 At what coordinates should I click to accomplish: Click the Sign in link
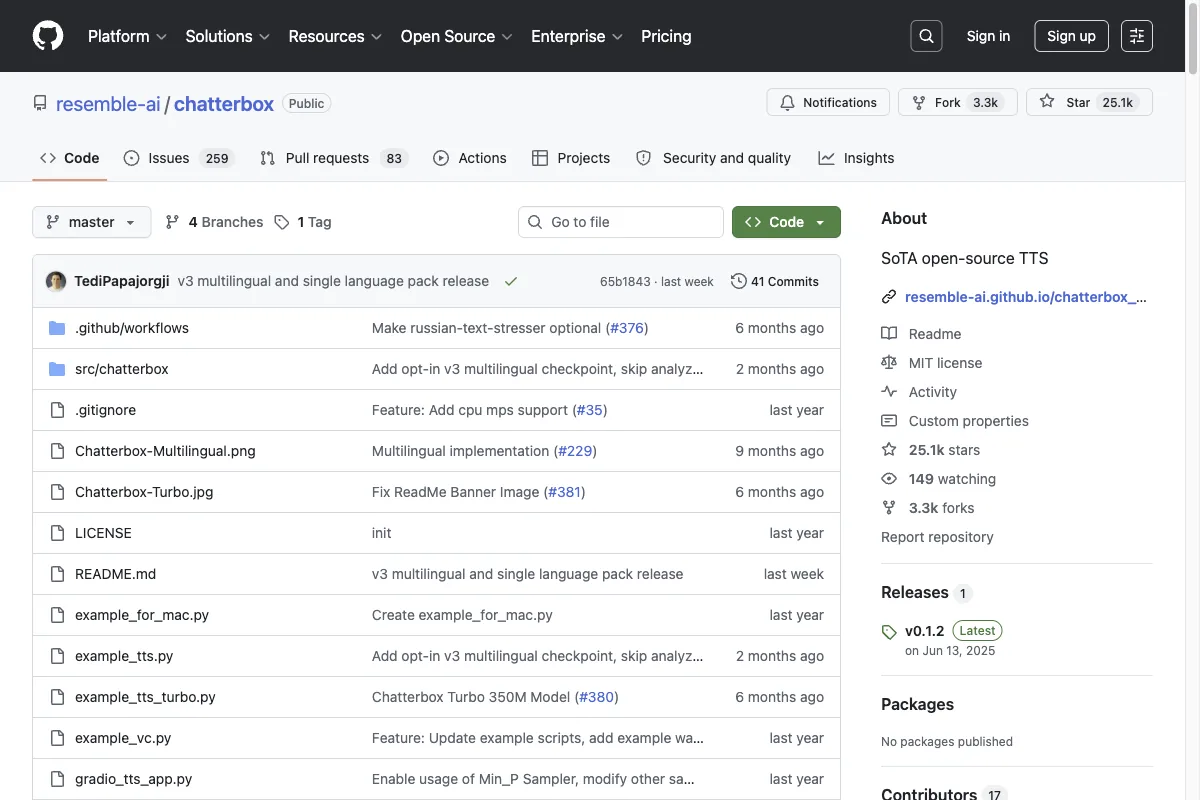(988, 36)
